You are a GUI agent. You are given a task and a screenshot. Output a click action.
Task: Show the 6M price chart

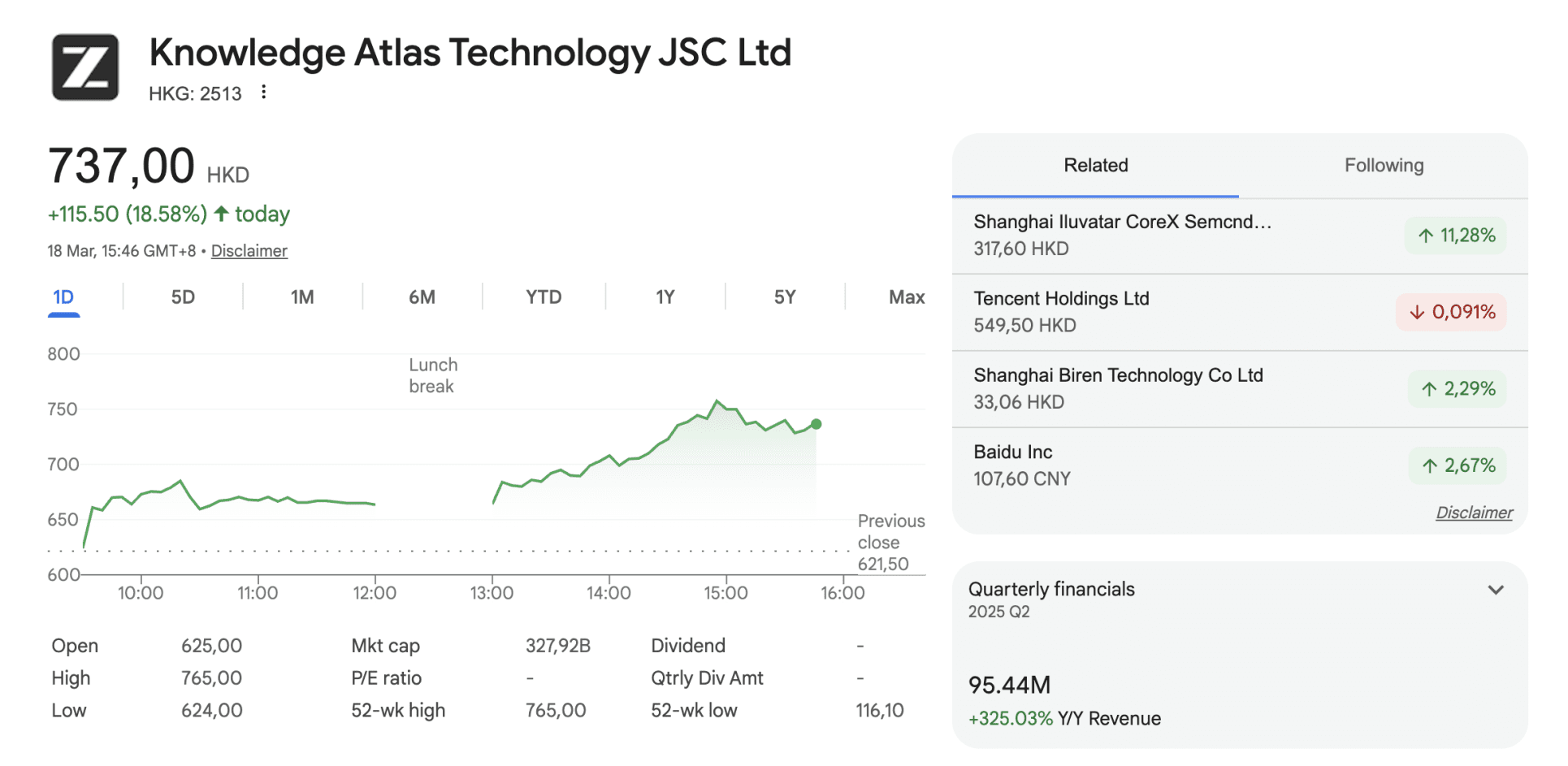422,297
